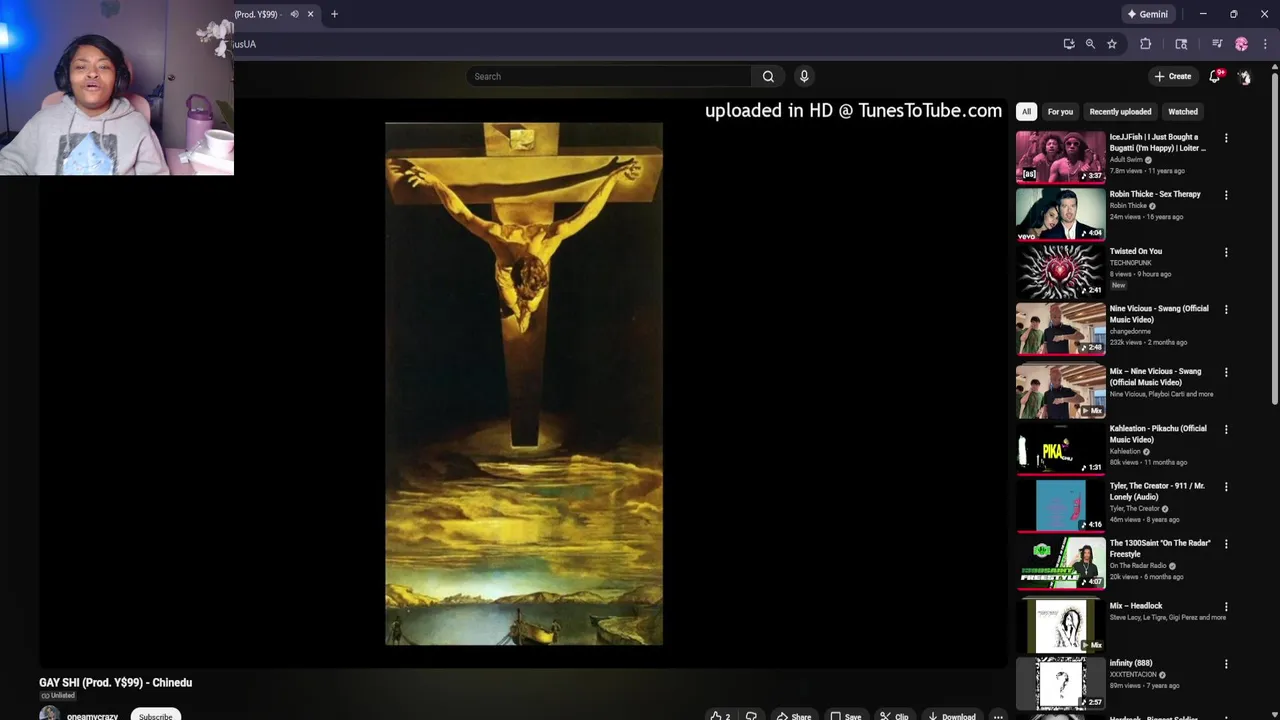The height and width of the screenshot is (720, 1280).
Task: Close the current browser tab
Action: (310, 14)
